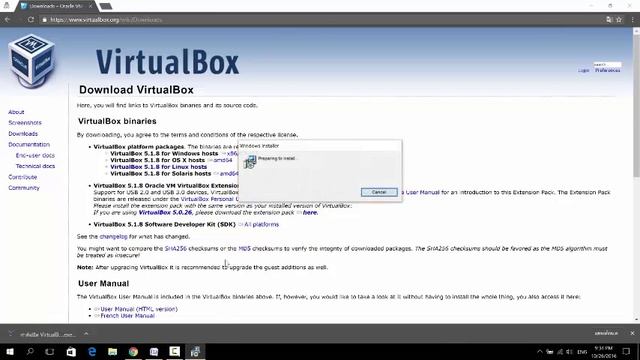Click the Camtasia recorder taskbar icon
The width and height of the screenshot is (640, 360).
(175, 351)
